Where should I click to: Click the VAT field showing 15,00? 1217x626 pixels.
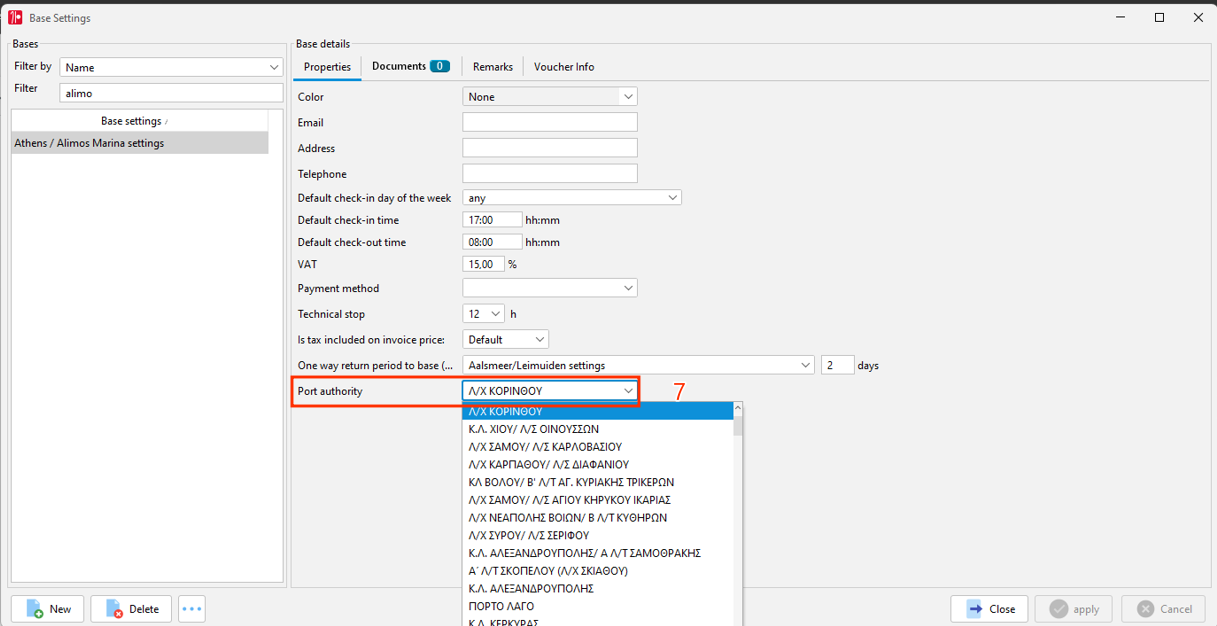point(484,264)
